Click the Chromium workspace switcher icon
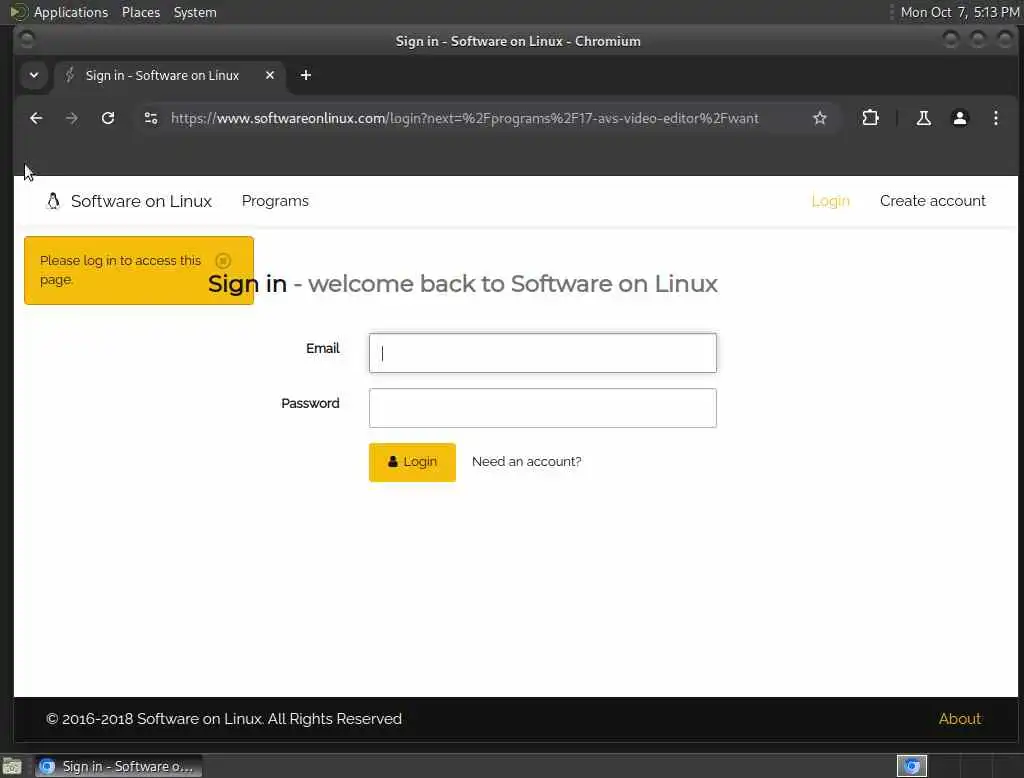 (x=912, y=766)
